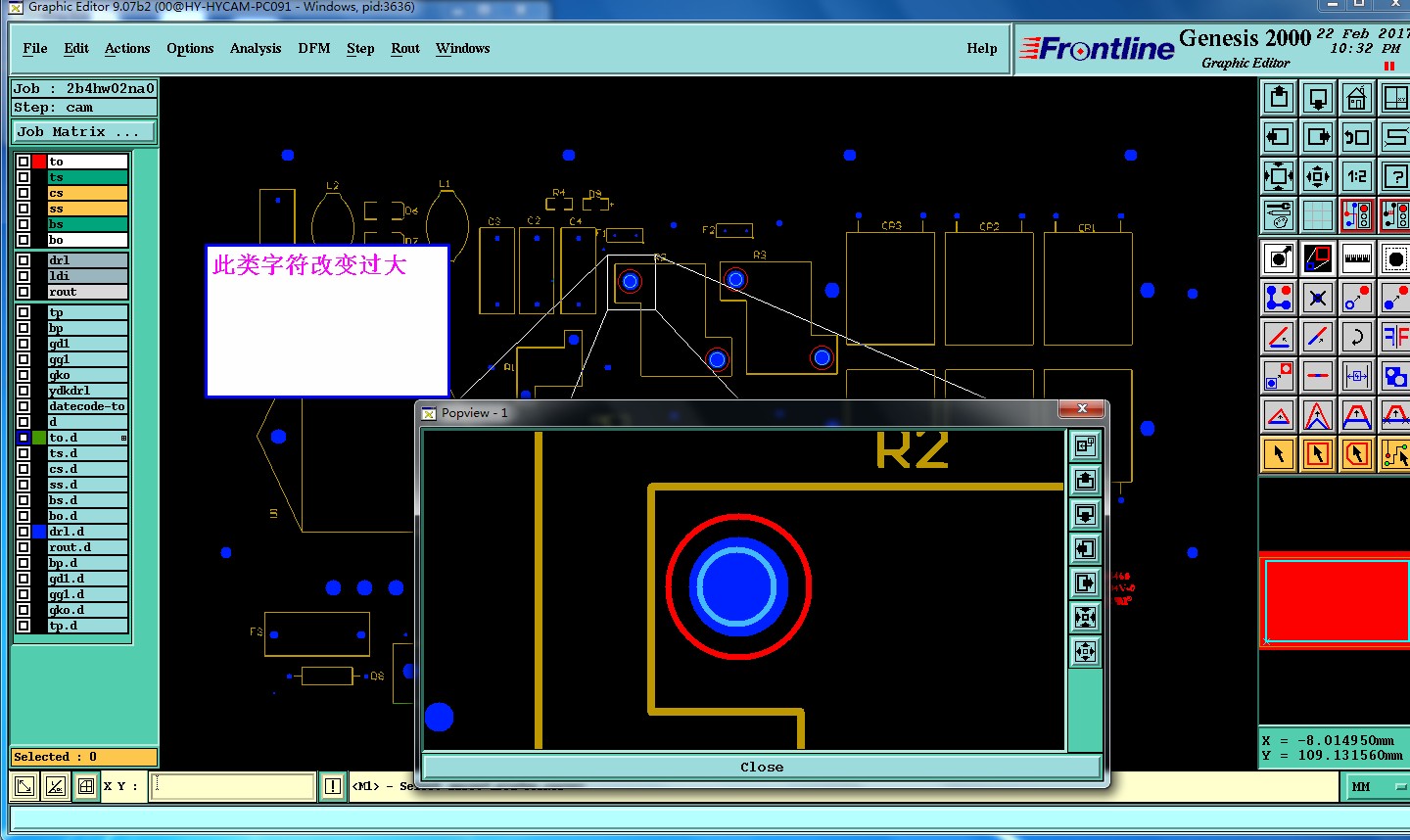The width and height of the screenshot is (1410, 840).
Task: Select the ruler measure tool
Action: [x=1357, y=258]
